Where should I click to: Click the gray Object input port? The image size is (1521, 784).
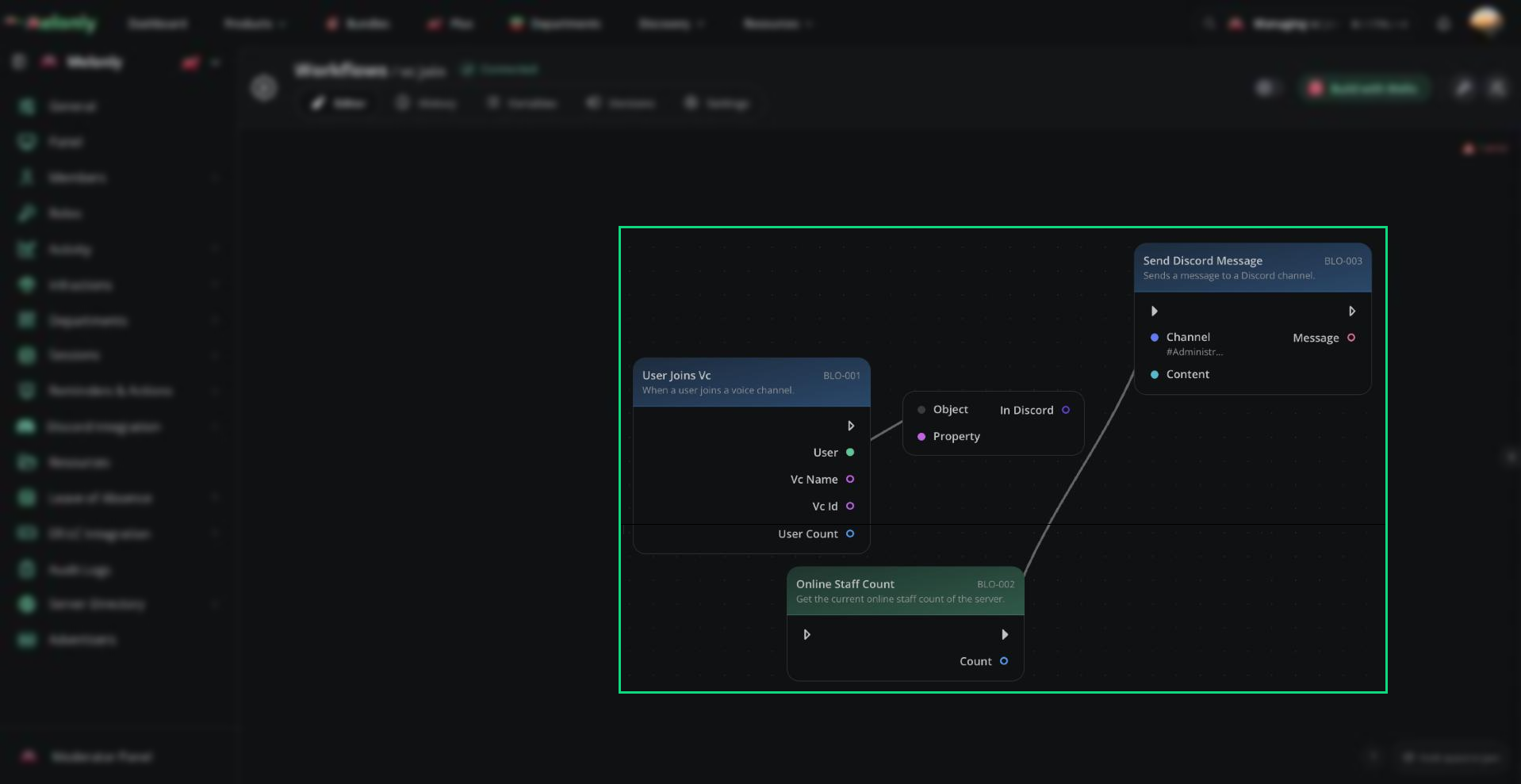pyautogui.click(x=921, y=410)
